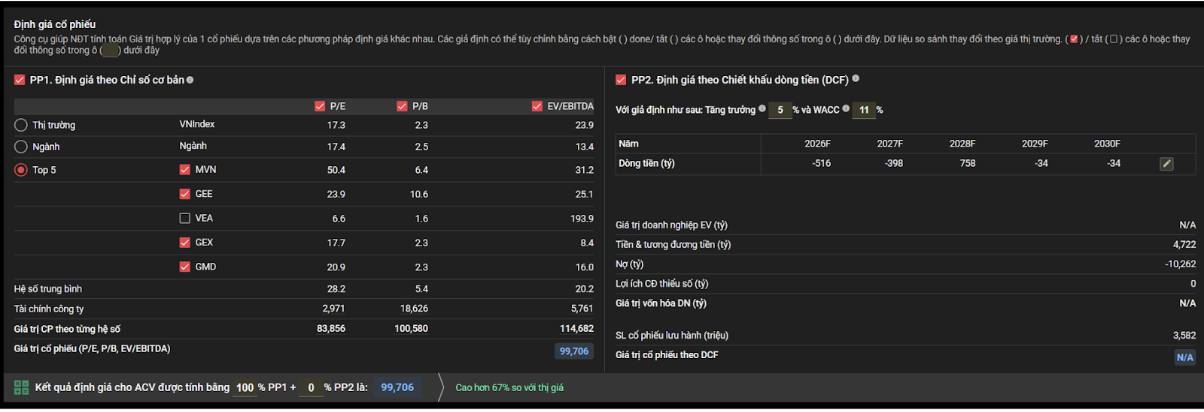Click the 83,856 P/E valuation value
The height and width of the screenshot is (412, 1204).
(x=331, y=329)
